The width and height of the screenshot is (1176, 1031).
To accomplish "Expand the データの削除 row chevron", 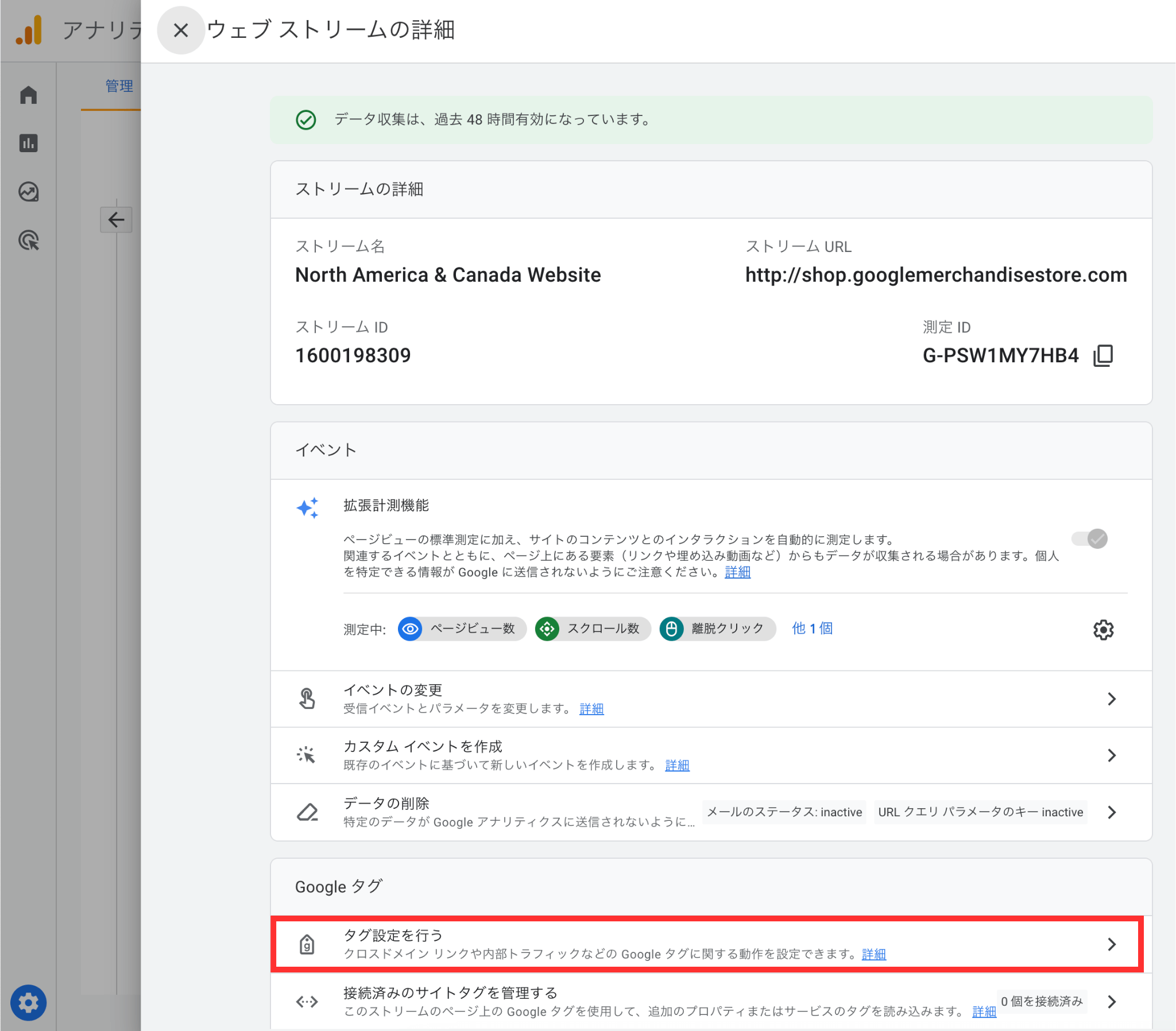I will click(x=1112, y=812).
